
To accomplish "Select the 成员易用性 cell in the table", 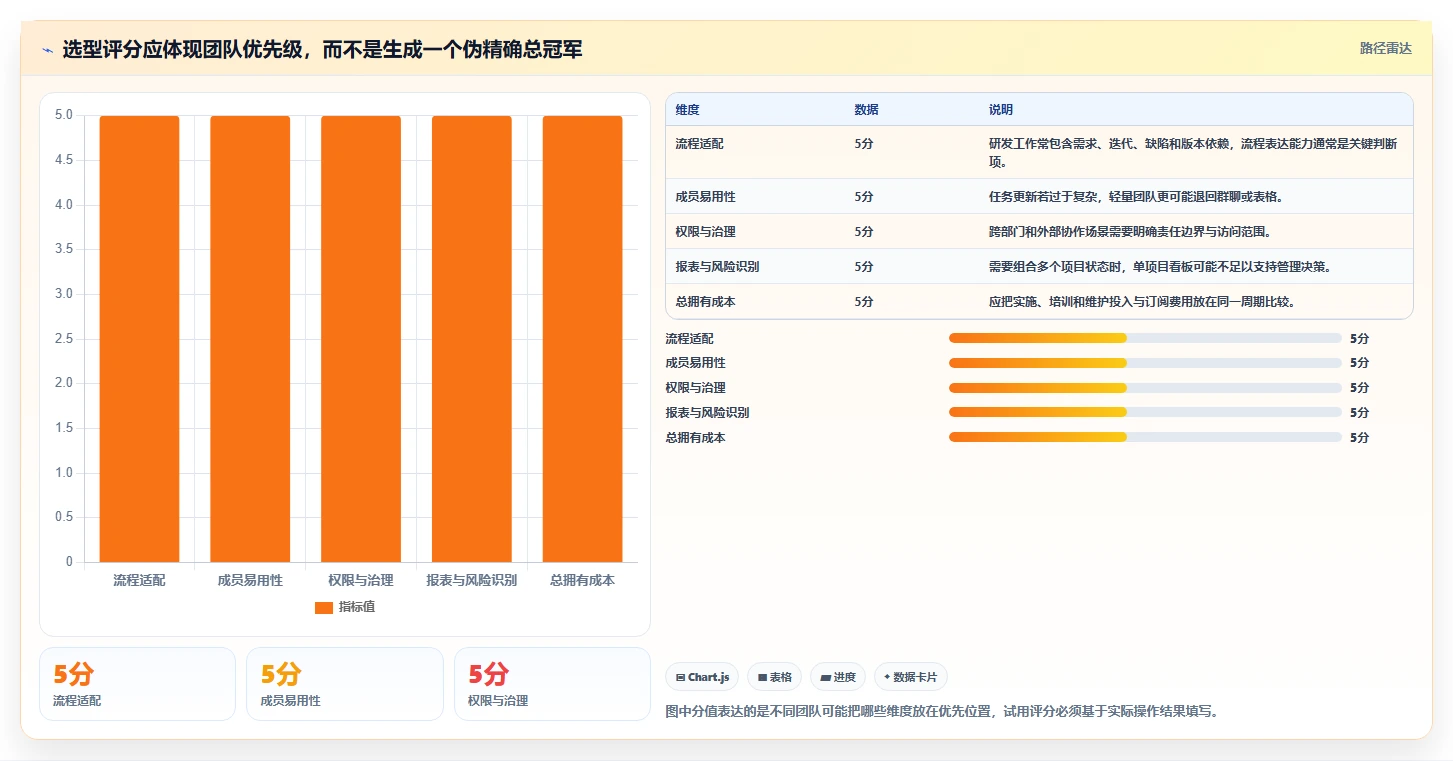I will tap(705, 197).
